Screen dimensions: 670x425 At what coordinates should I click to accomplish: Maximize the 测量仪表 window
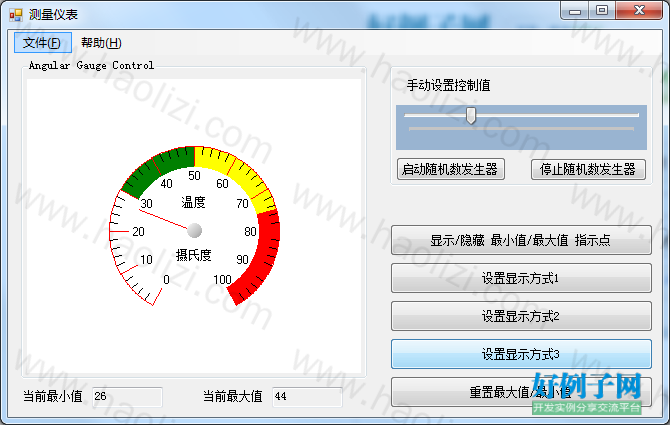click(x=602, y=11)
